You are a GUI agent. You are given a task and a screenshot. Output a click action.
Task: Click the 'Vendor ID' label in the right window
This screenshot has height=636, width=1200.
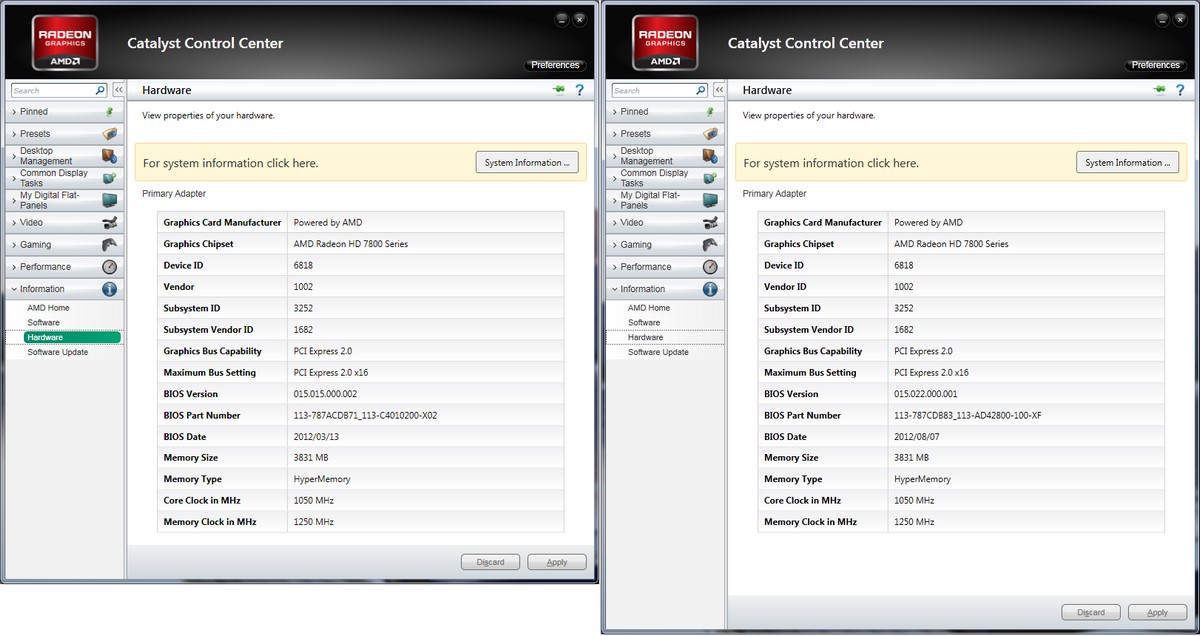pyautogui.click(x=787, y=287)
